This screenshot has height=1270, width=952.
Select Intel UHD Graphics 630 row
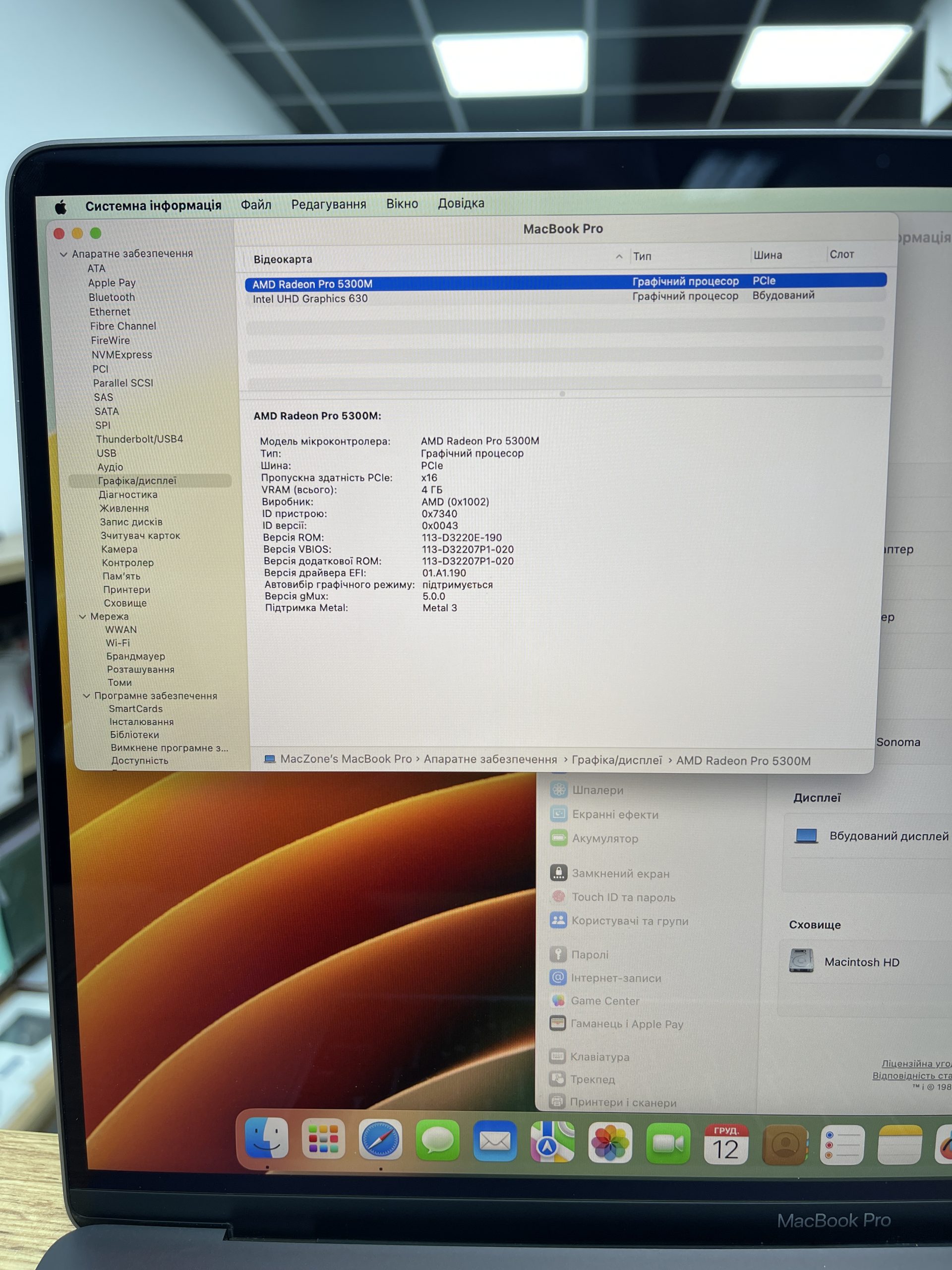point(565,297)
